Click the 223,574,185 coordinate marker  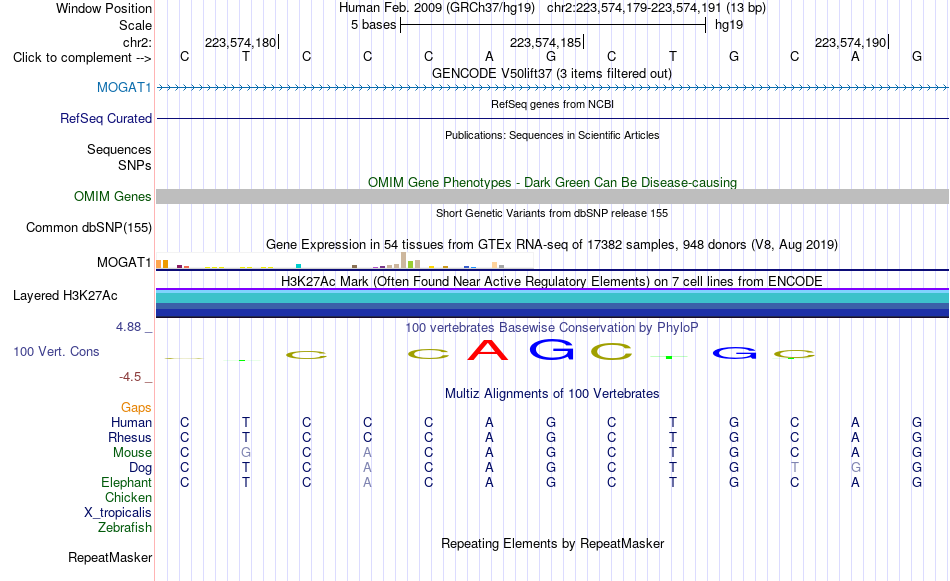click(x=545, y=42)
